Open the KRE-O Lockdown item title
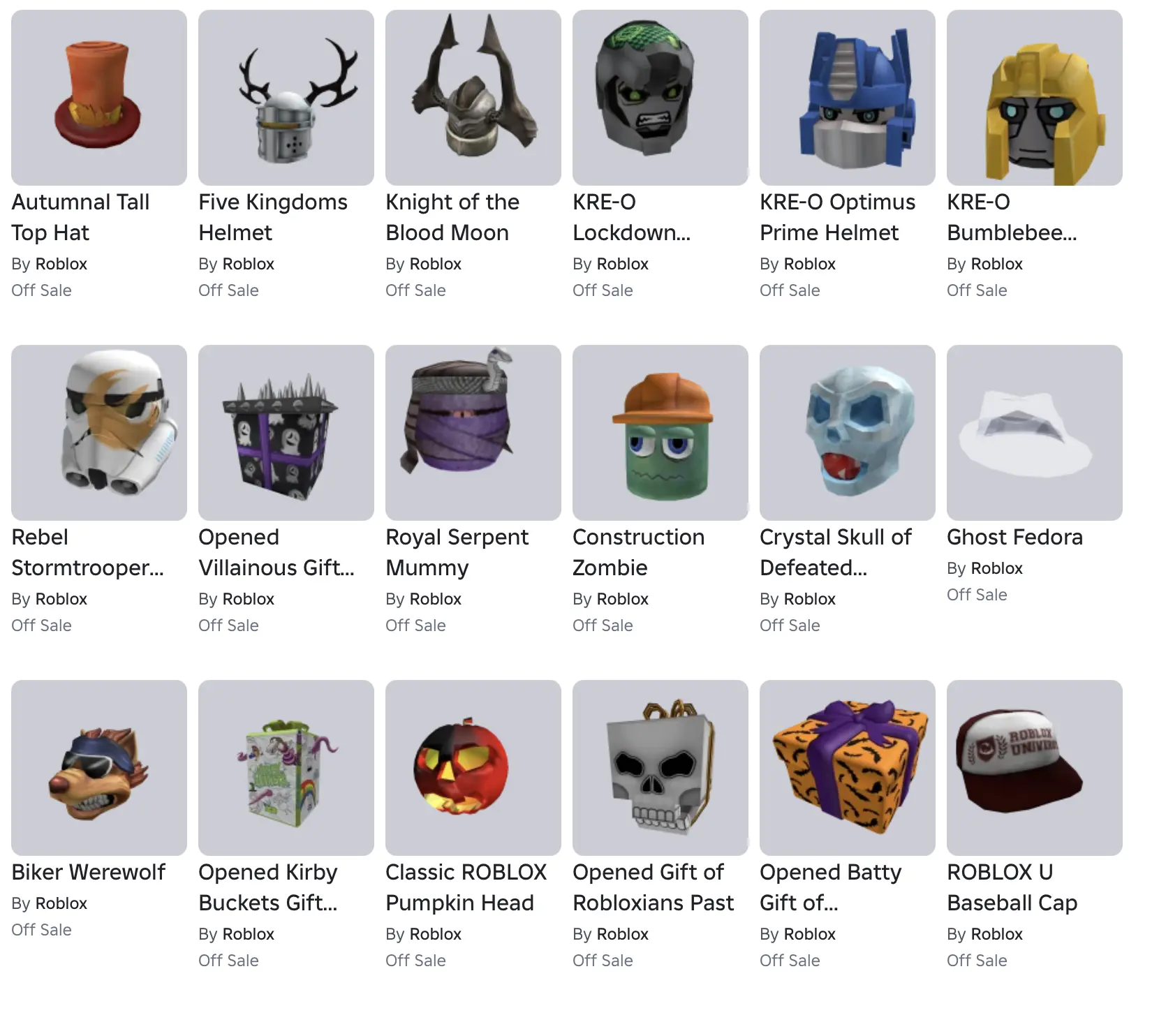This screenshot has width=1166, height=1036. pos(631,217)
